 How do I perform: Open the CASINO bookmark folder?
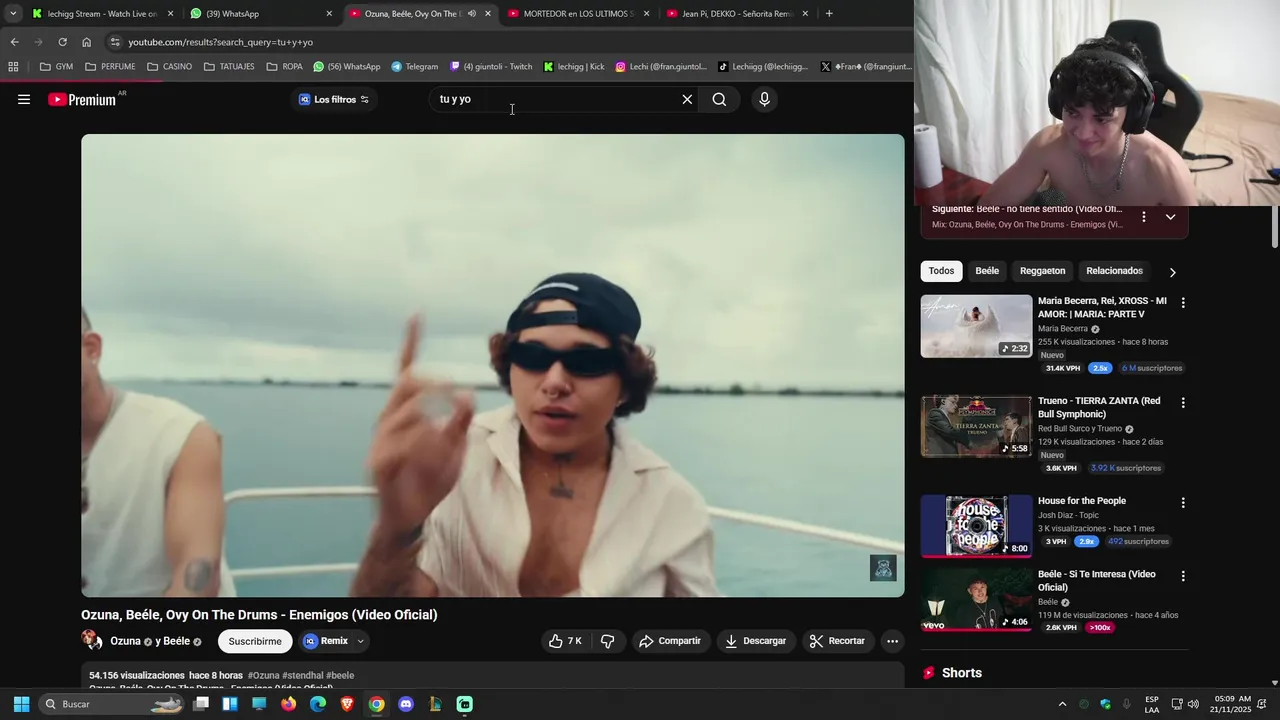click(169, 67)
